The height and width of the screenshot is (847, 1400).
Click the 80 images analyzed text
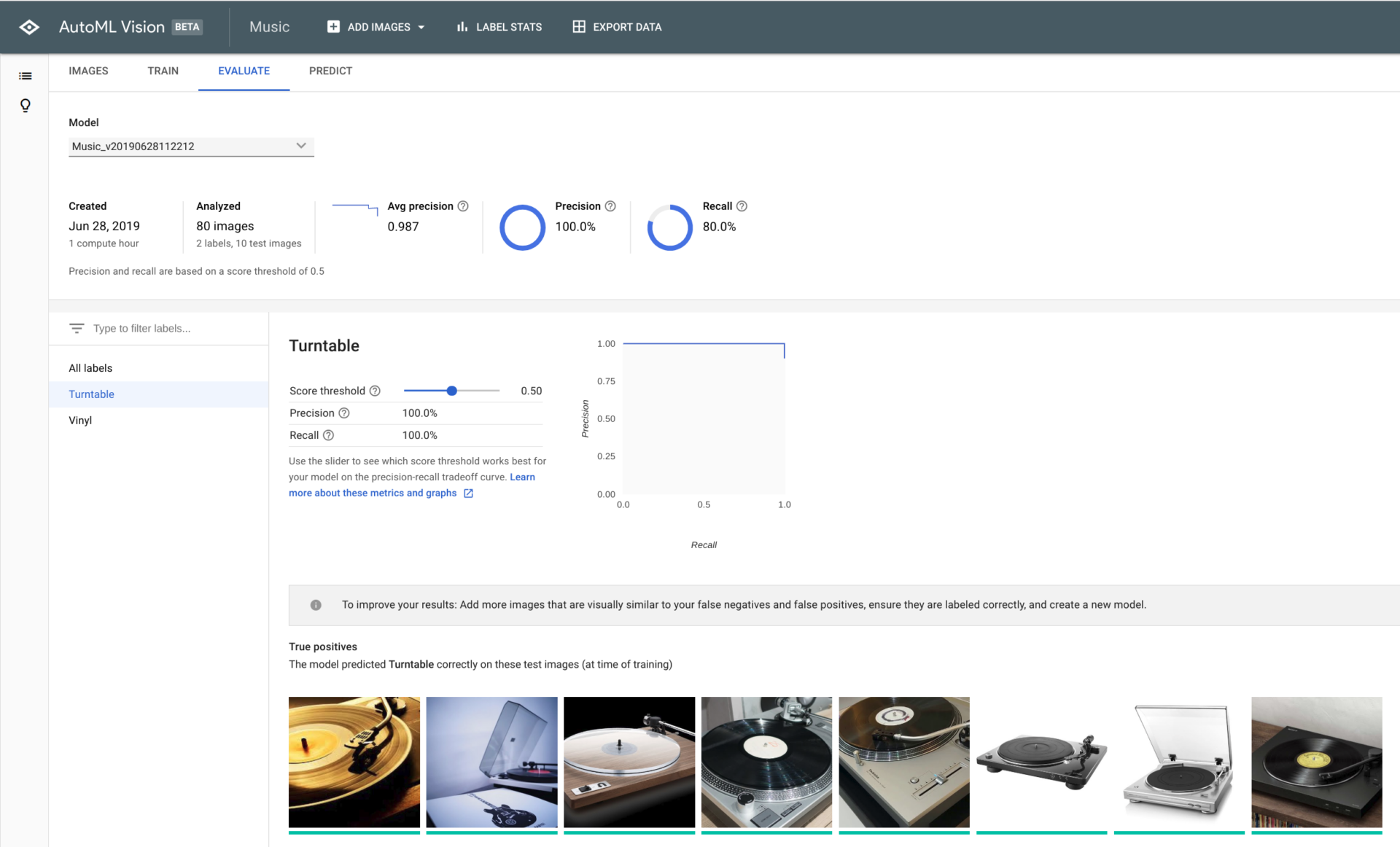(x=225, y=226)
